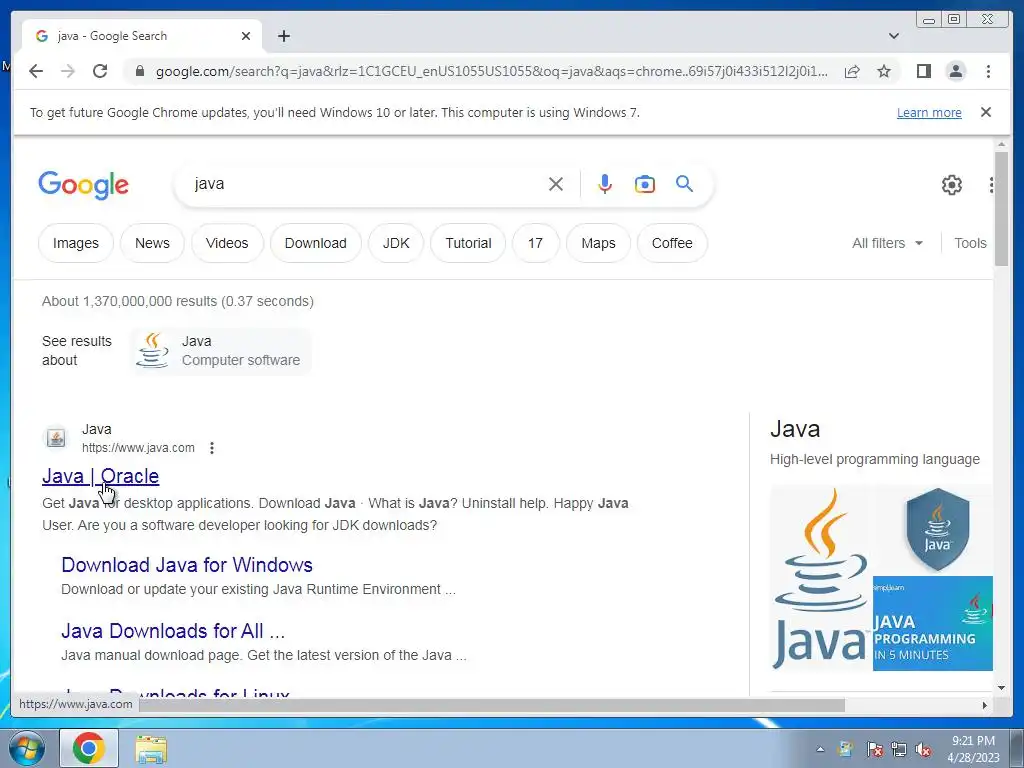The width and height of the screenshot is (1024, 768).
Task: Click the Java knowledge panel title
Action: click(x=795, y=429)
